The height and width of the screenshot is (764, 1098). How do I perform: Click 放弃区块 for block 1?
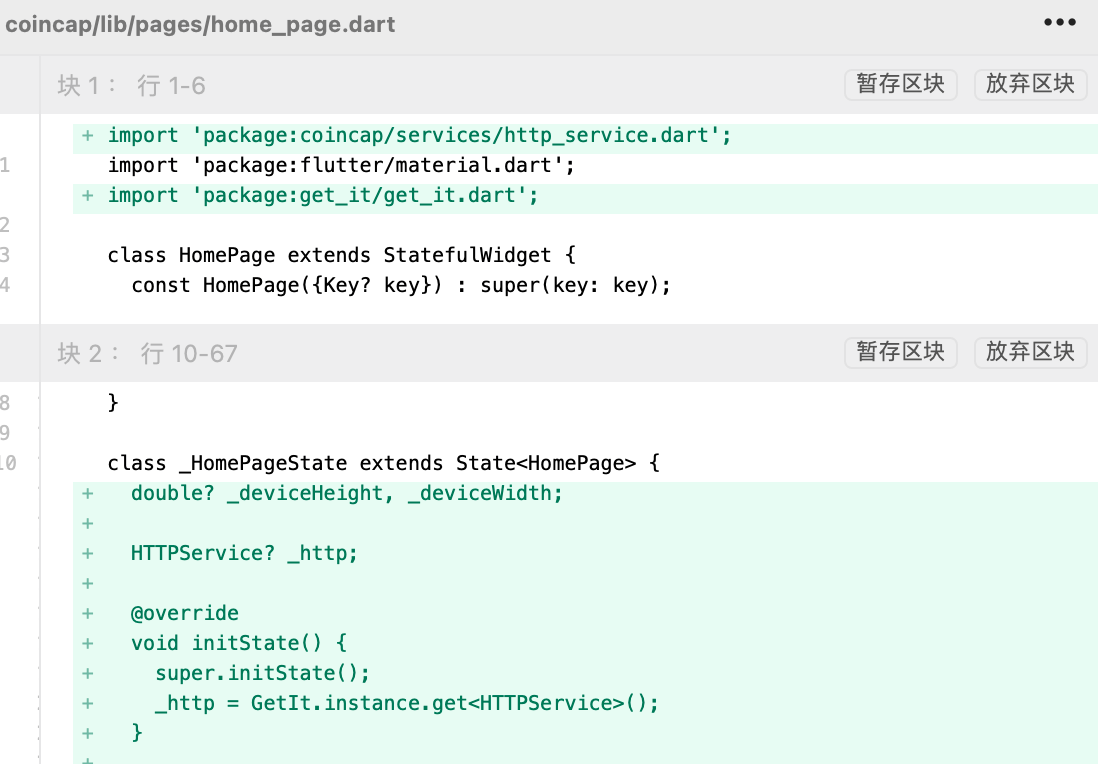point(1030,84)
